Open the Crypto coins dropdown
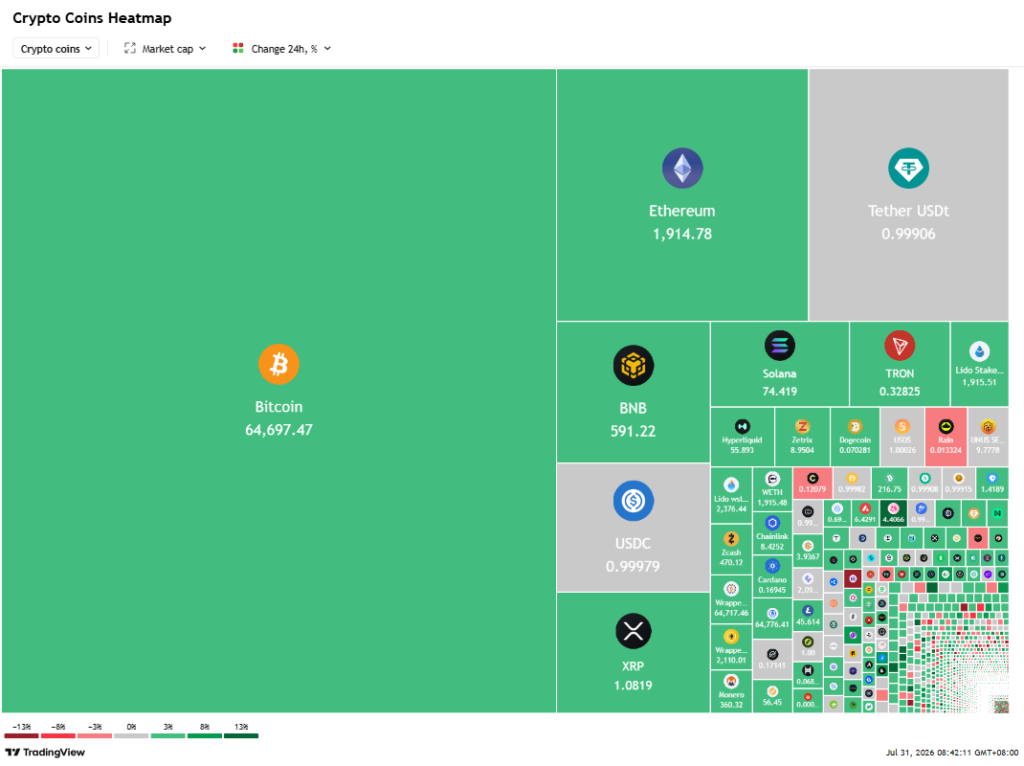 click(56, 48)
